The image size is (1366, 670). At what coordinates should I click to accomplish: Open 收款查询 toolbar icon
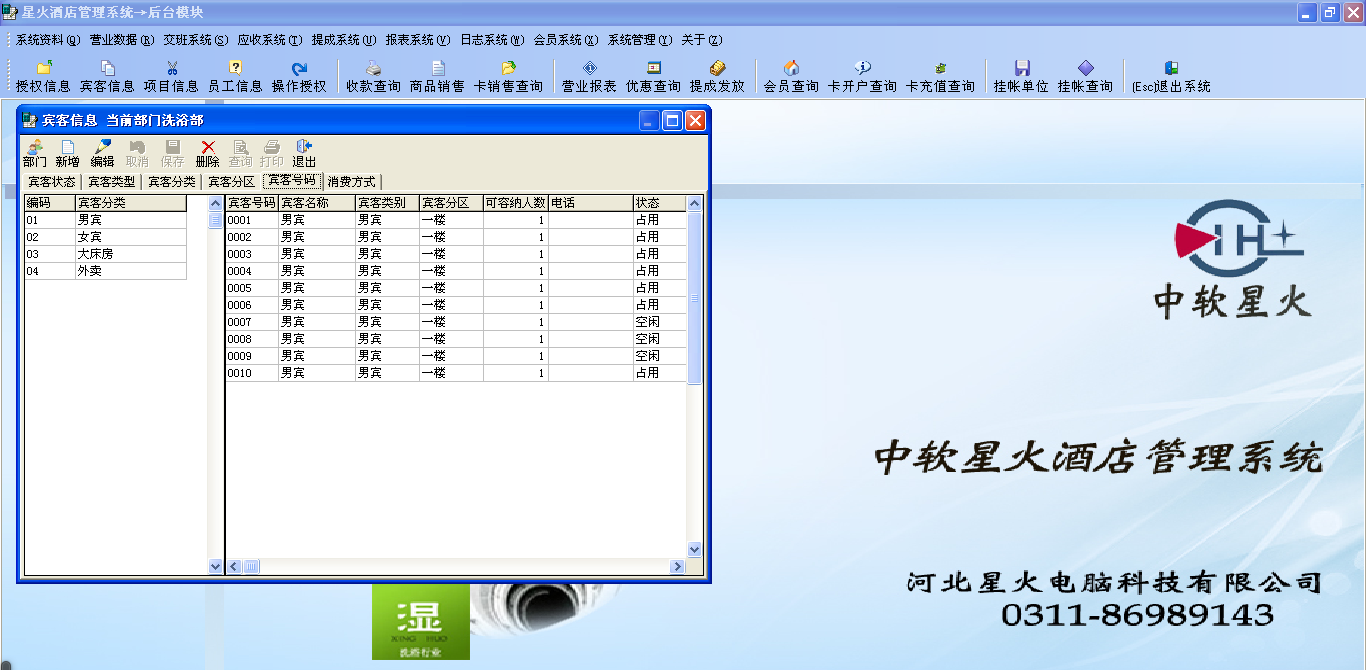[x=373, y=77]
